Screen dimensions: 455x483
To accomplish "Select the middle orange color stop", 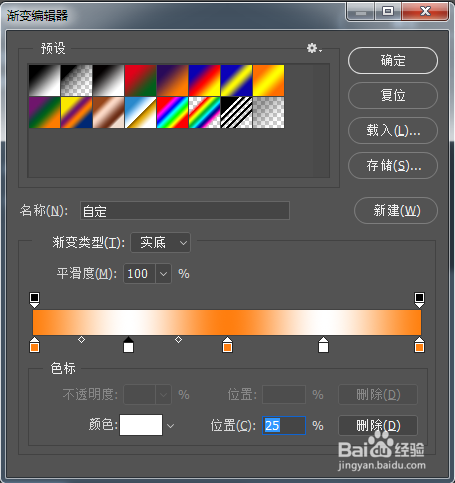I will [x=227, y=345].
